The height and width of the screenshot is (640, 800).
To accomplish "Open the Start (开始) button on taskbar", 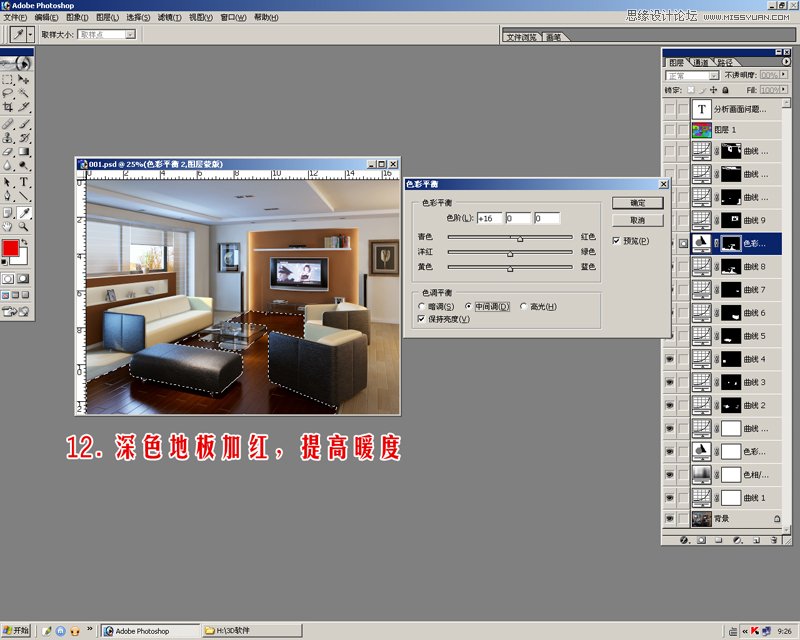I will (15, 630).
